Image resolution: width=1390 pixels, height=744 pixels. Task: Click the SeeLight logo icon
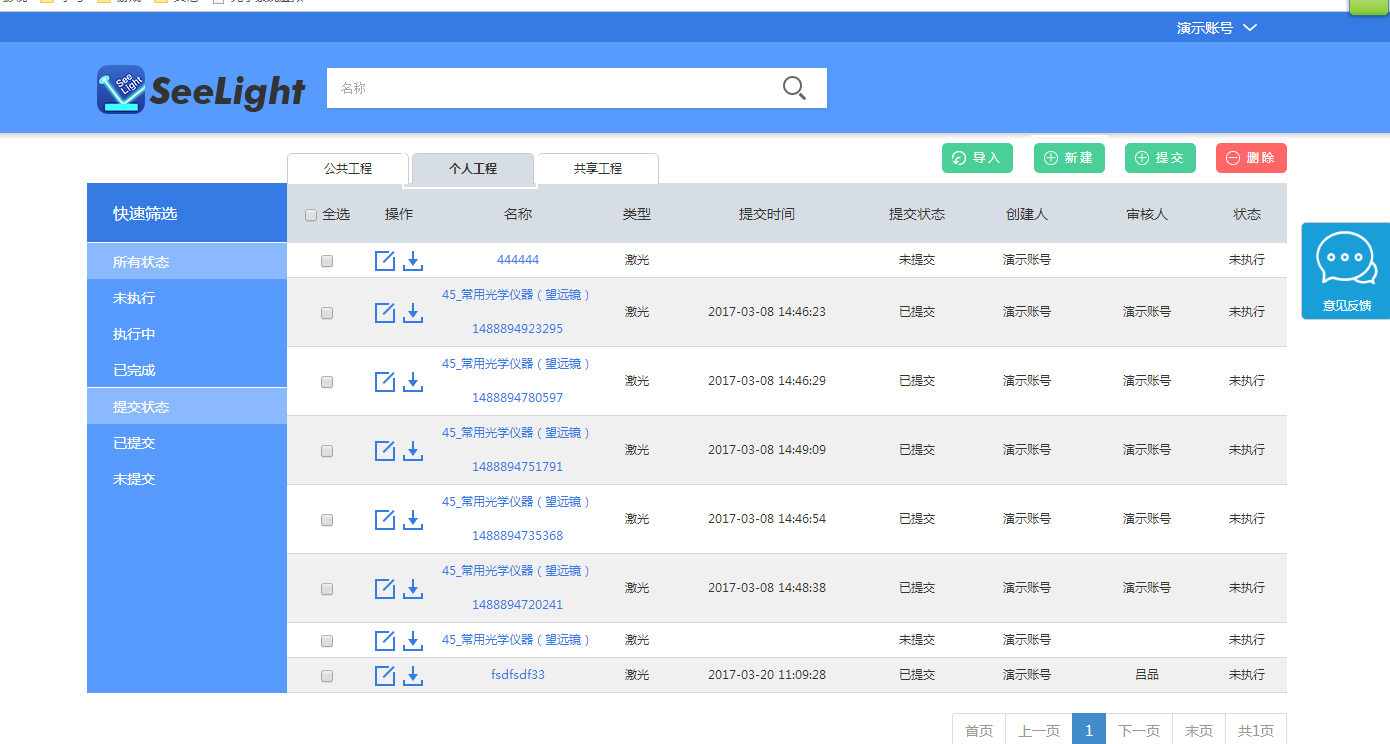tap(121, 90)
